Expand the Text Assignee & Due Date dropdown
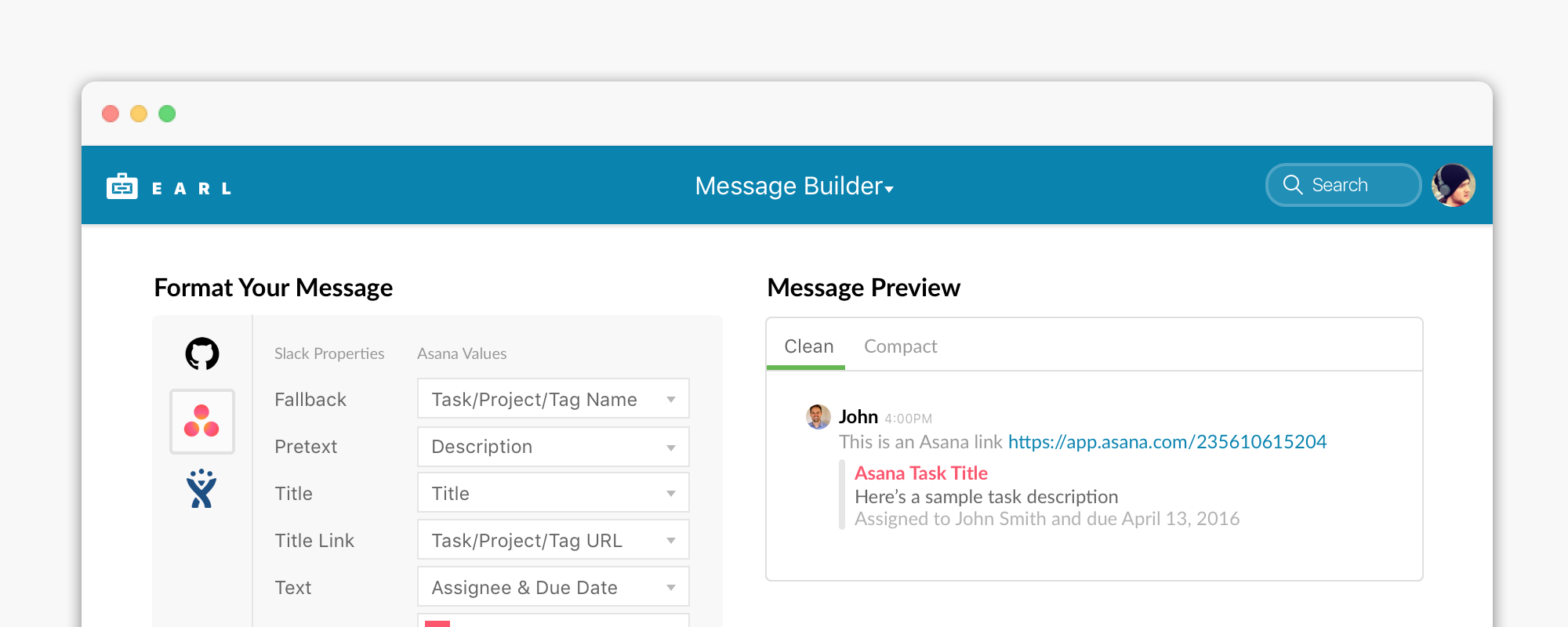 click(x=554, y=587)
